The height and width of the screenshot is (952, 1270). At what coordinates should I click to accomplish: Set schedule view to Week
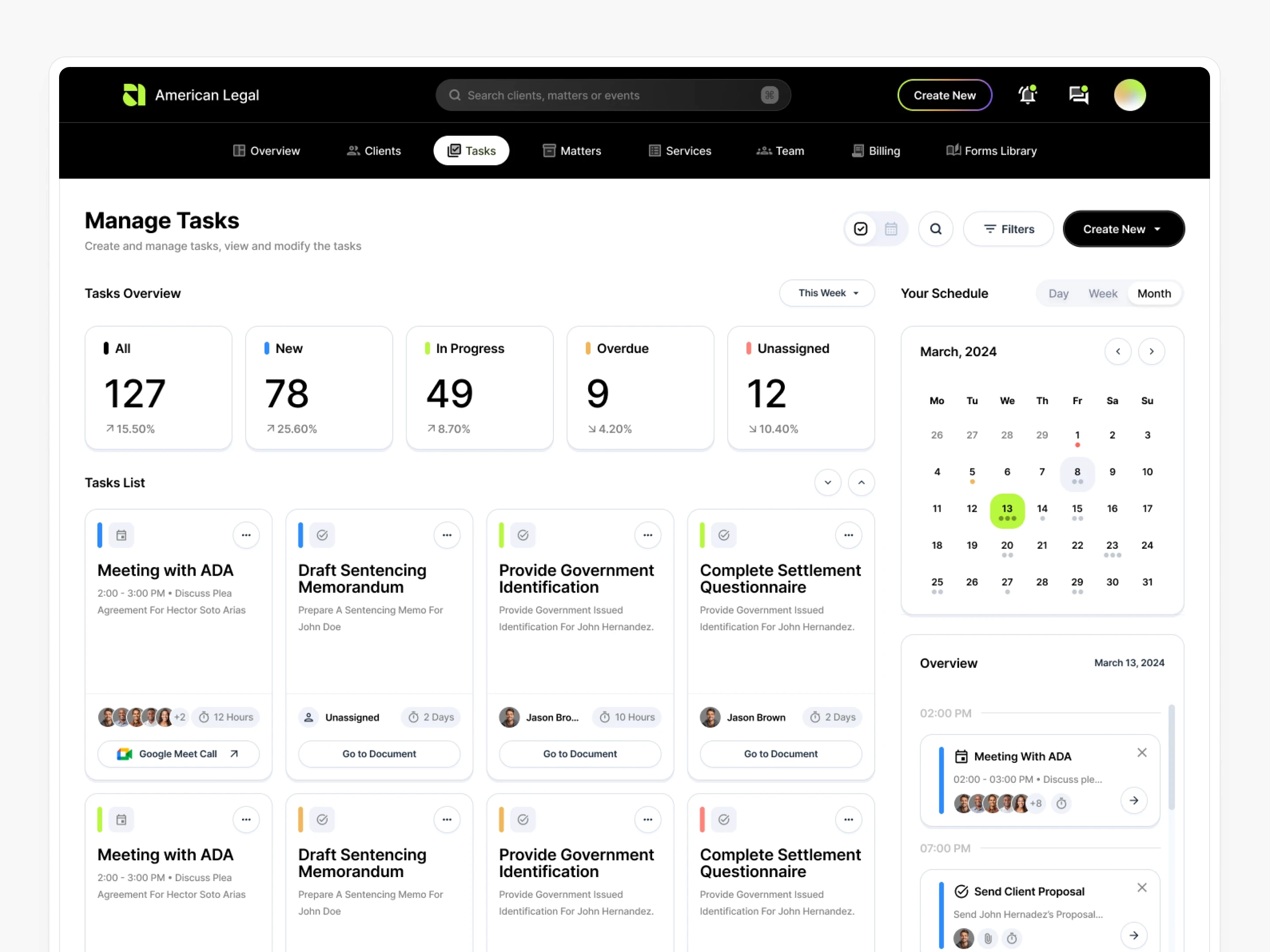coord(1102,294)
